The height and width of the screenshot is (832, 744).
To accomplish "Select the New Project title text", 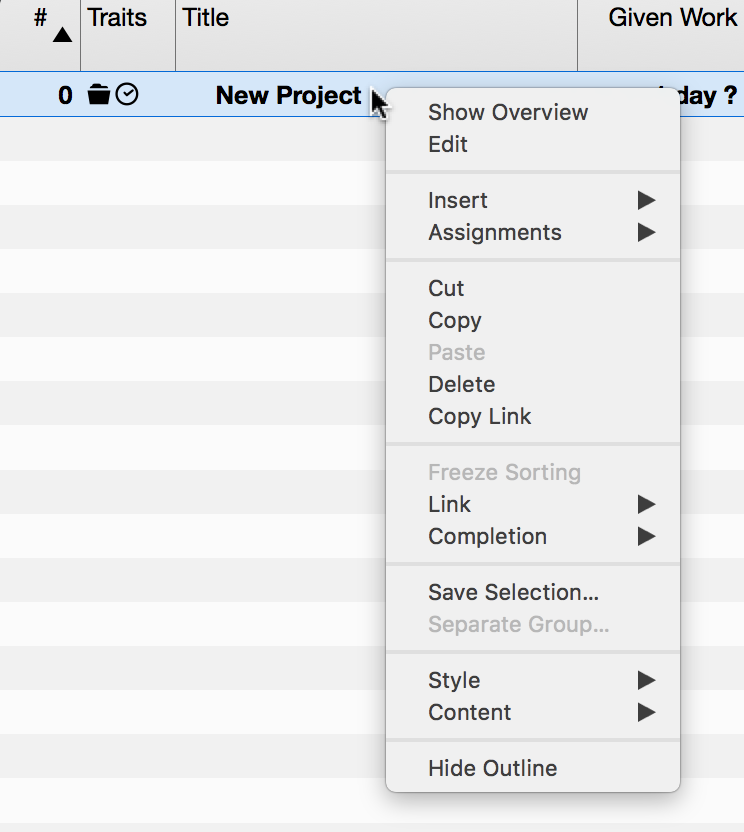I will (288, 96).
